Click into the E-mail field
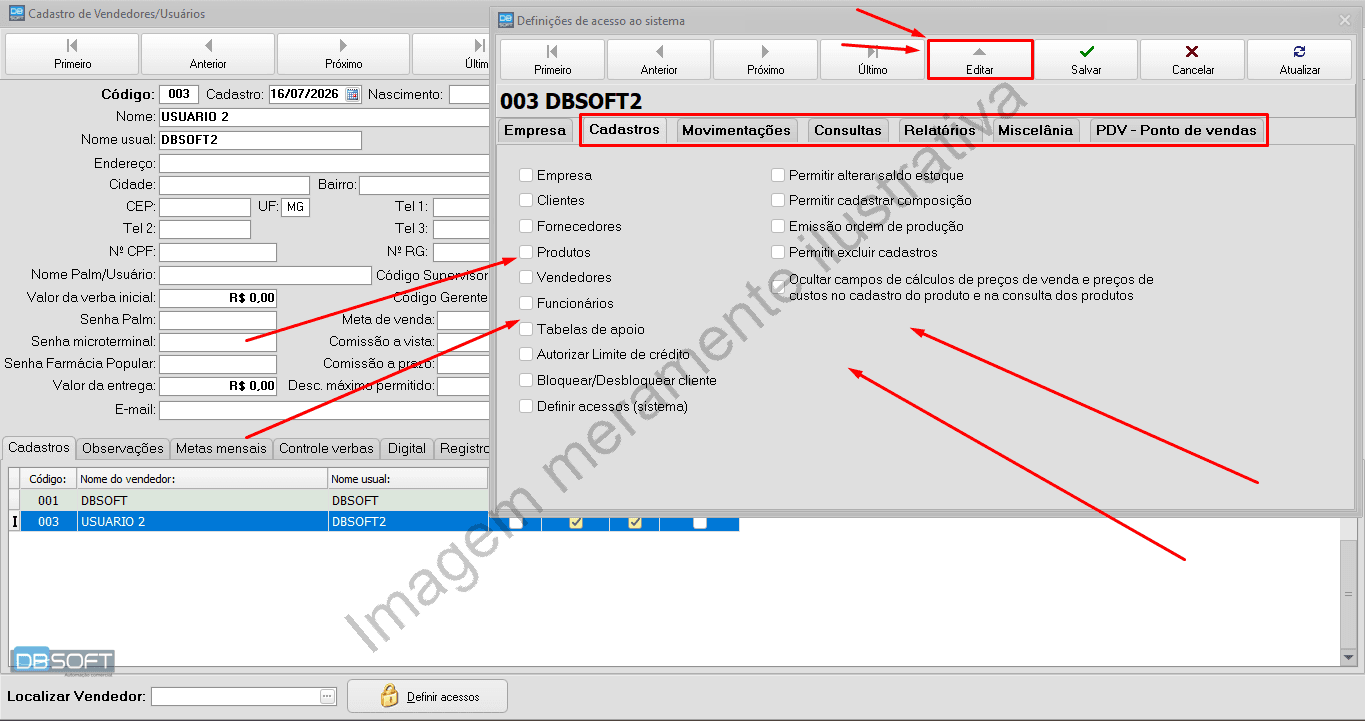The image size is (1365, 721). pyautogui.click(x=323, y=410)
